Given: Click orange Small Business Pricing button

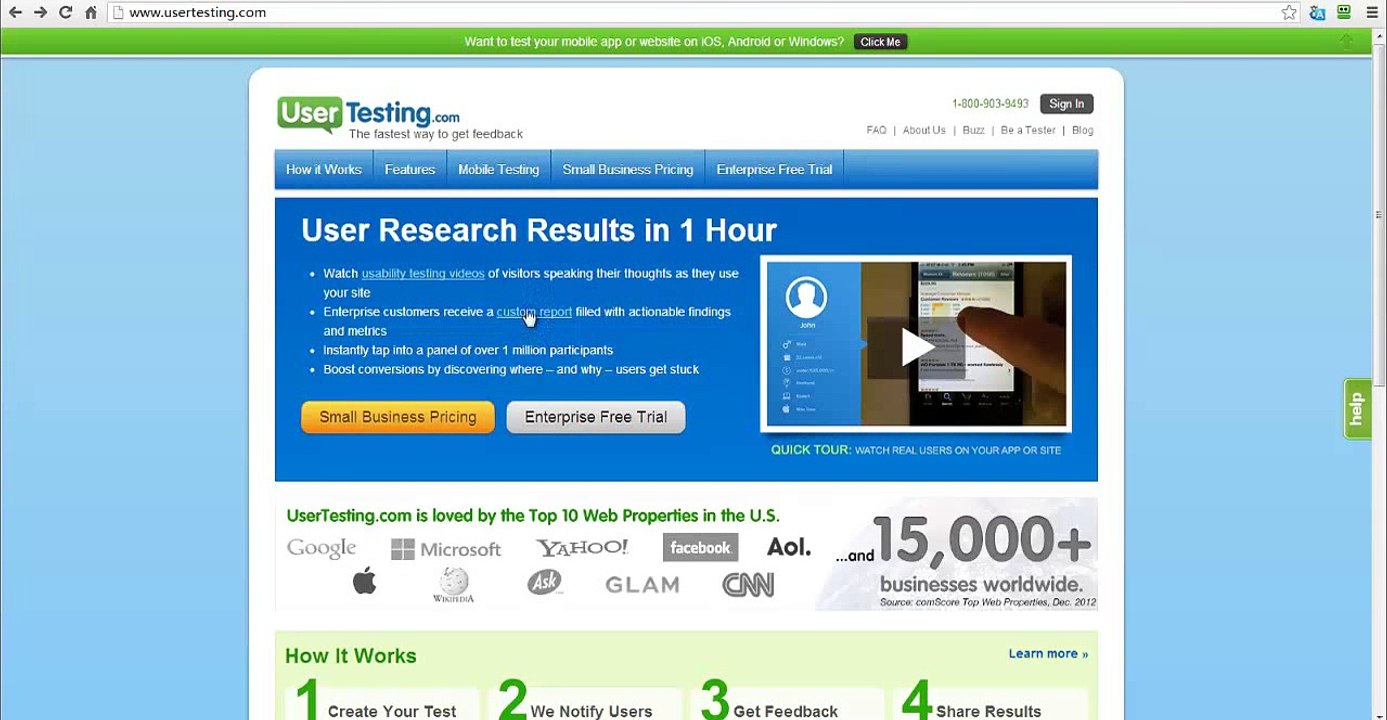Looking at the screenshot, I should [398, 417].
